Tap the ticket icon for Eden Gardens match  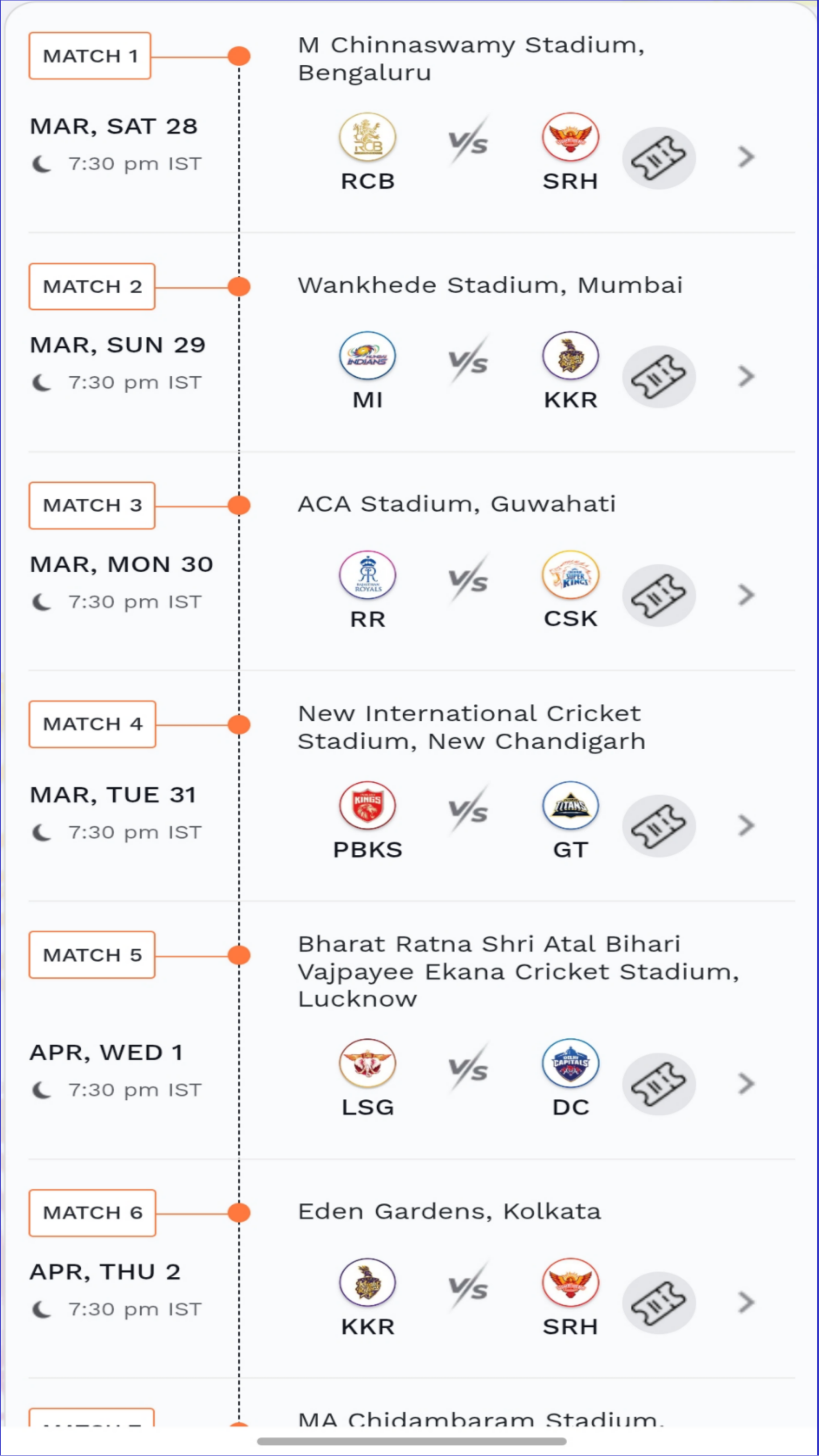[x=658, y=1302]
